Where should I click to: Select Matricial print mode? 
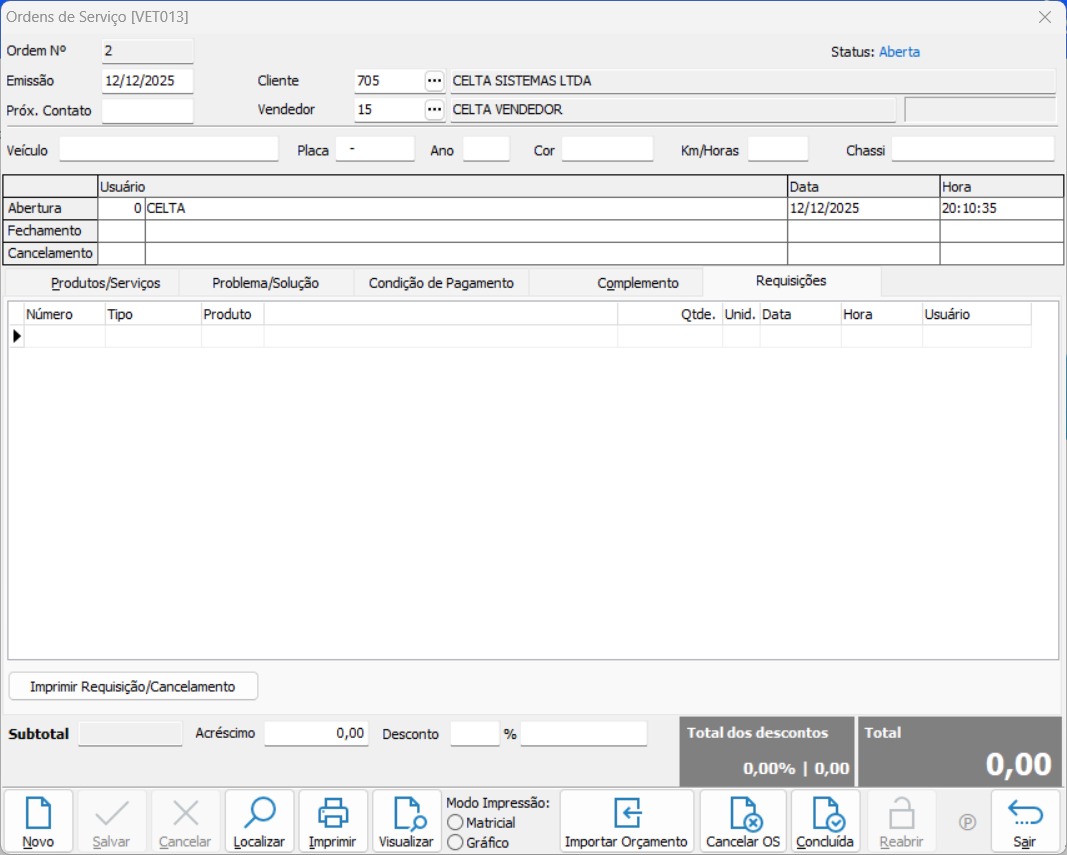[456, 823]
